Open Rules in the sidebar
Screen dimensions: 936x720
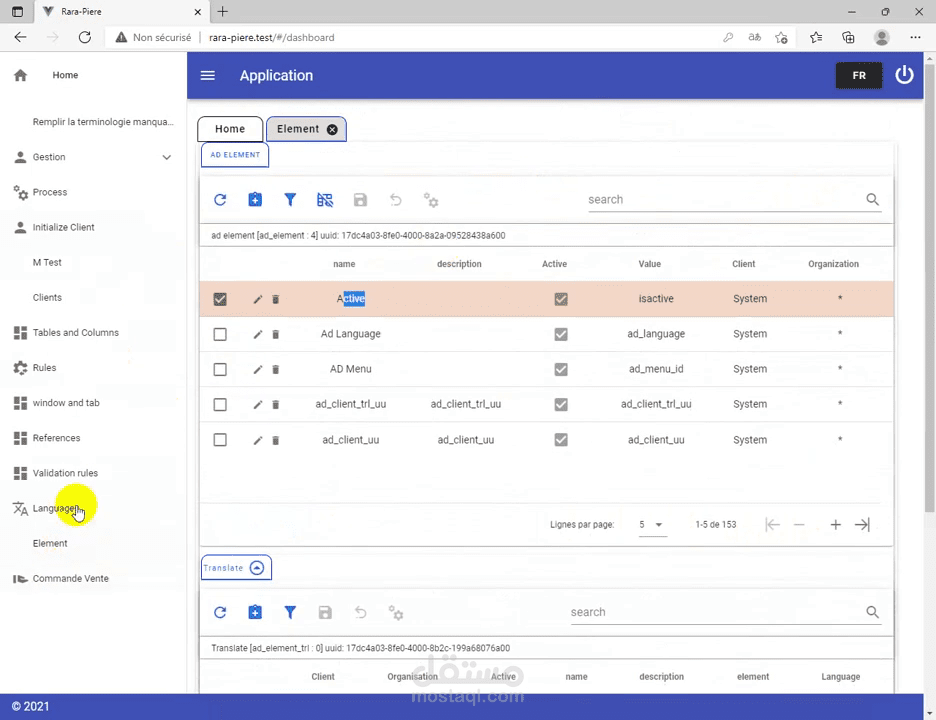click(x=44, y=368)
